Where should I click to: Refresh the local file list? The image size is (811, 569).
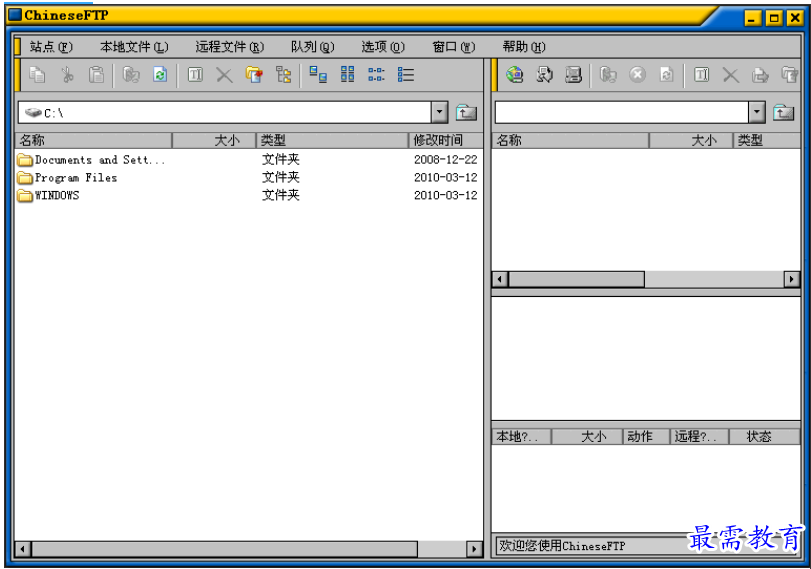click(x=160, y=75)
